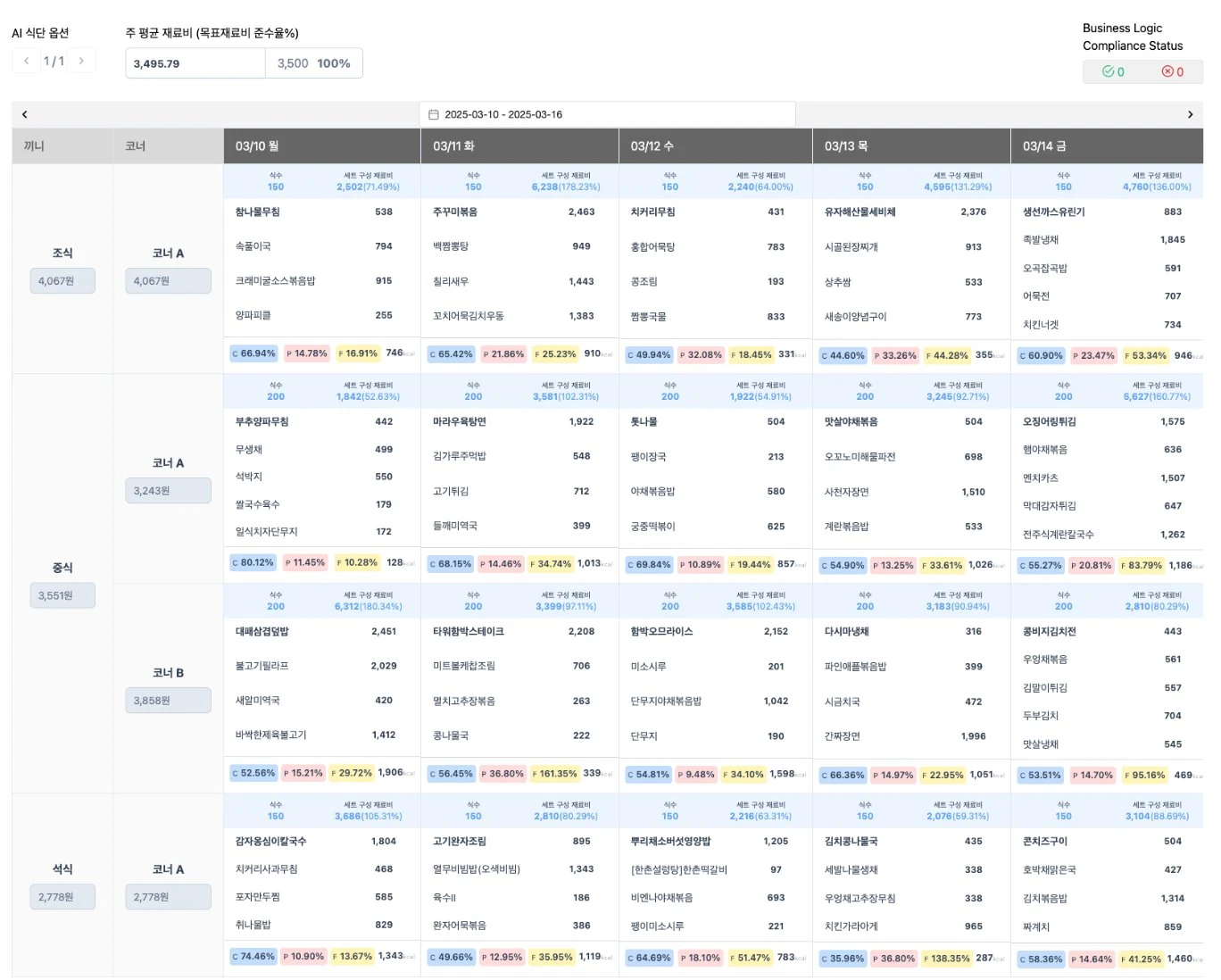Show the previous week in the calendar
Screen dimensions: 1221x980
click(24, 114)
